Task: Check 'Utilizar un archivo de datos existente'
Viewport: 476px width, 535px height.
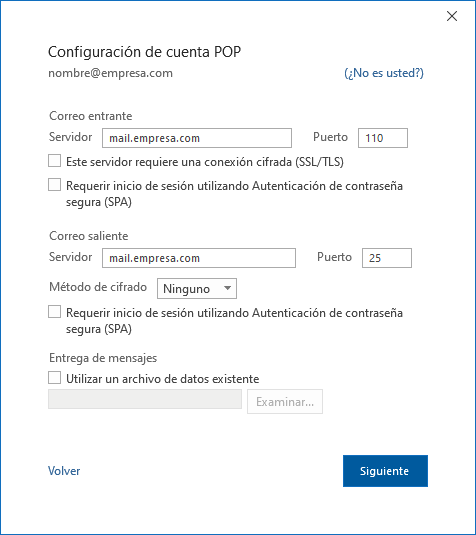Action: 55,378
